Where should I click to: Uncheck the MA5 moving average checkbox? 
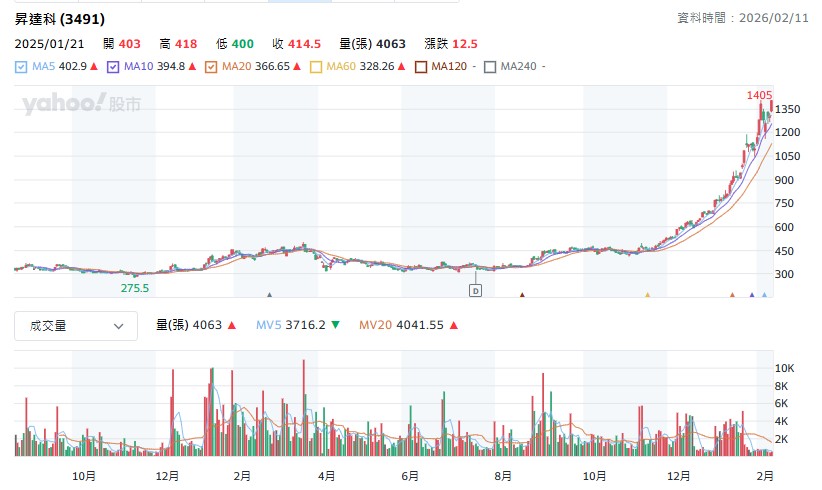pyautogui.click(x=21, y=67)
